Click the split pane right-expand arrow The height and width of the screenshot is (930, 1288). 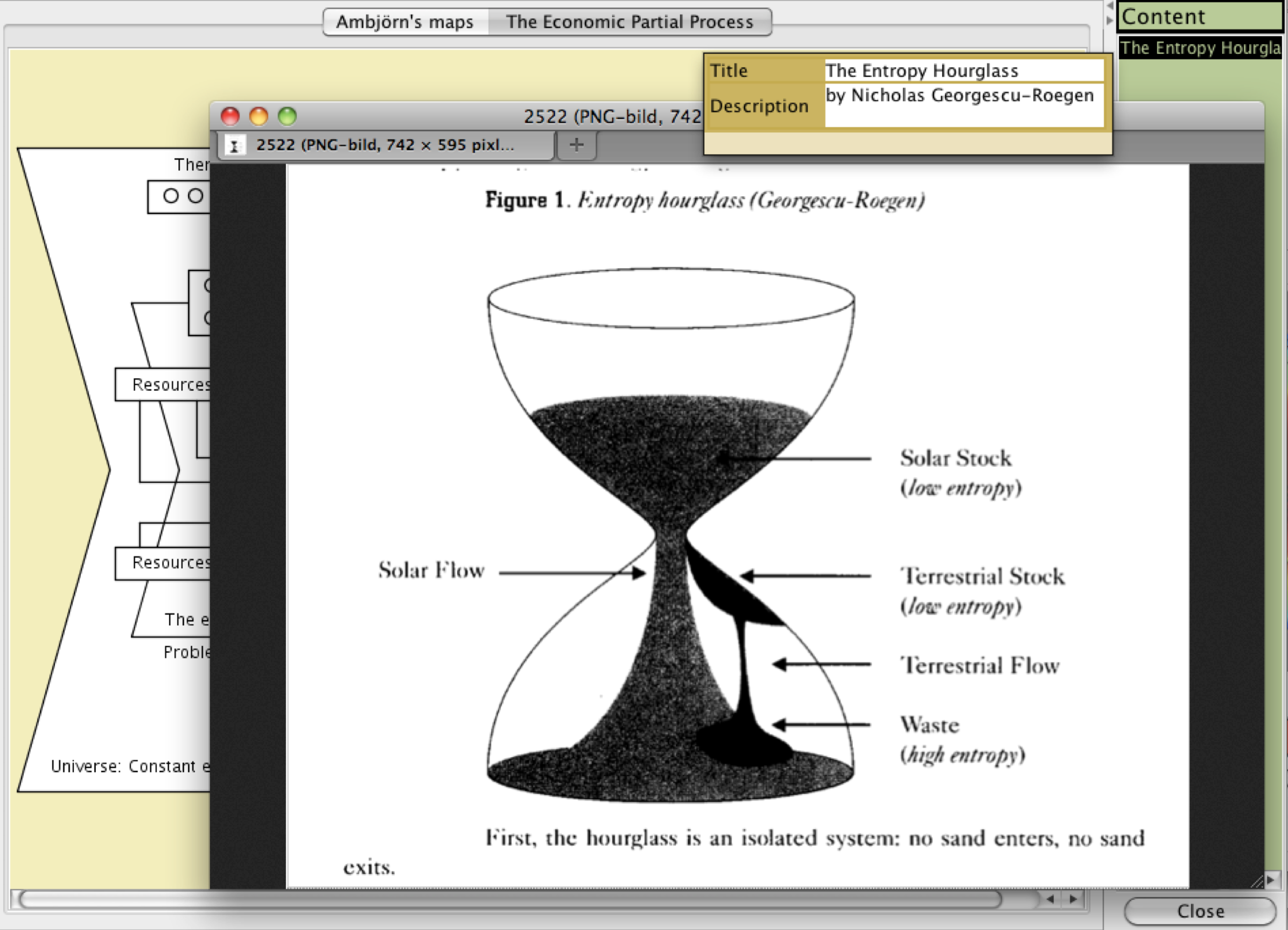tap(1109, 20)
